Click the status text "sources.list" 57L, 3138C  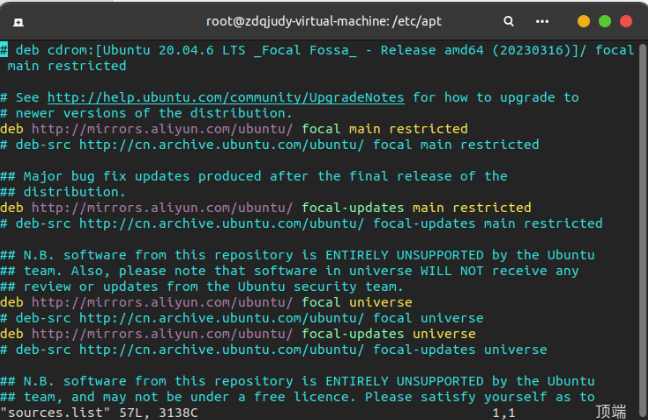(x=99, y=413)
